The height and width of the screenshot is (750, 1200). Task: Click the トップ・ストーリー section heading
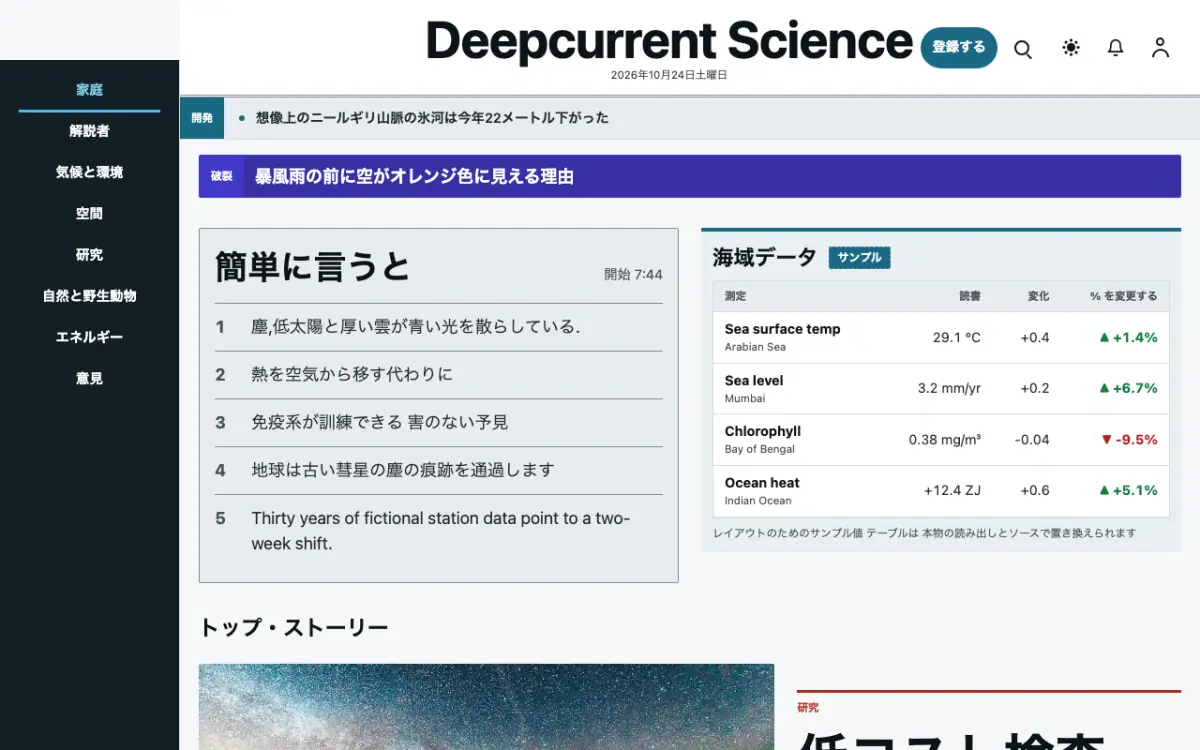[x=294, y=628]
